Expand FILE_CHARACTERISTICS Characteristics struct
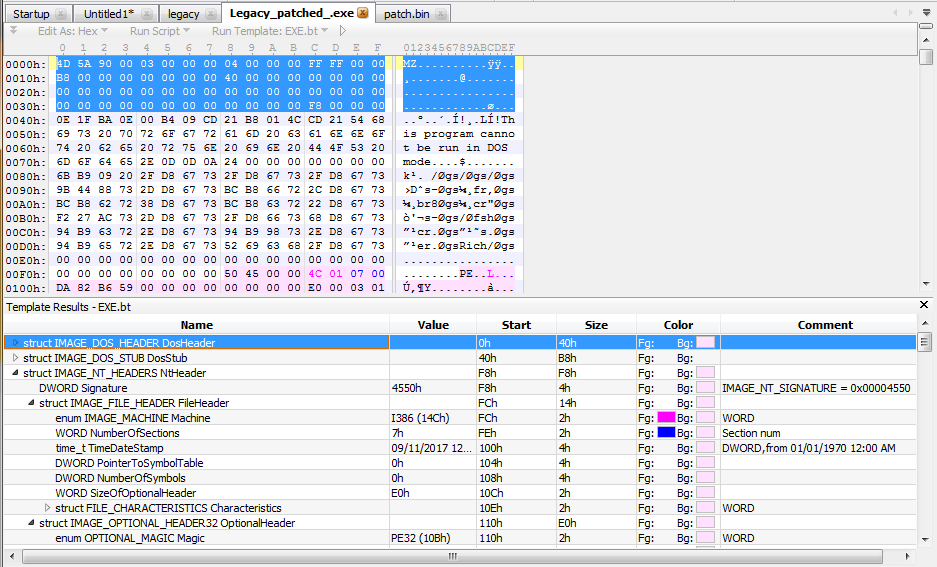This screenshot has width=937, height=567. 46,508
